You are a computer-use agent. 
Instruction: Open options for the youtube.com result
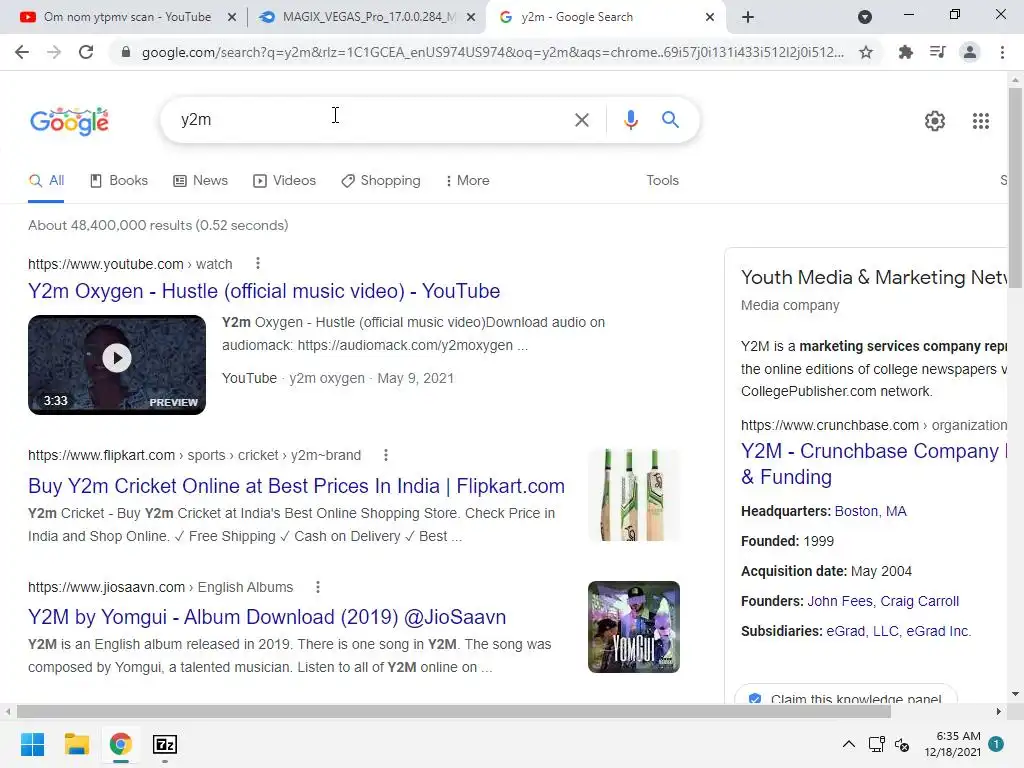click(258, 263)
